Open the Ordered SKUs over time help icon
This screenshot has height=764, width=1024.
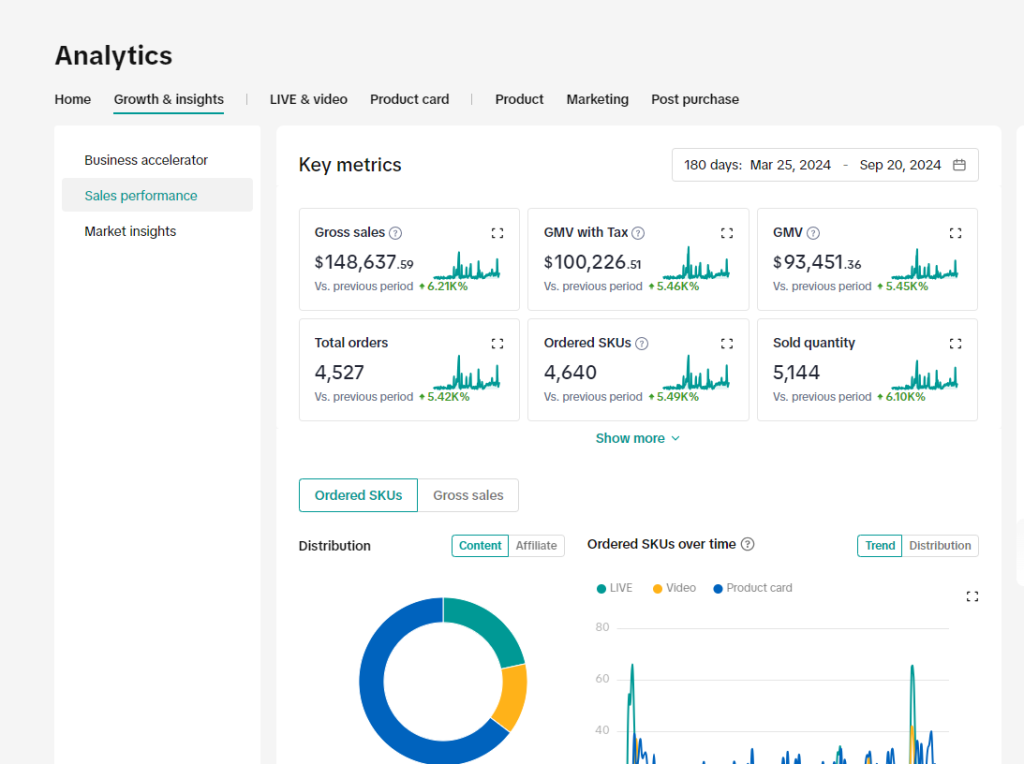click(x=748, y=544)
